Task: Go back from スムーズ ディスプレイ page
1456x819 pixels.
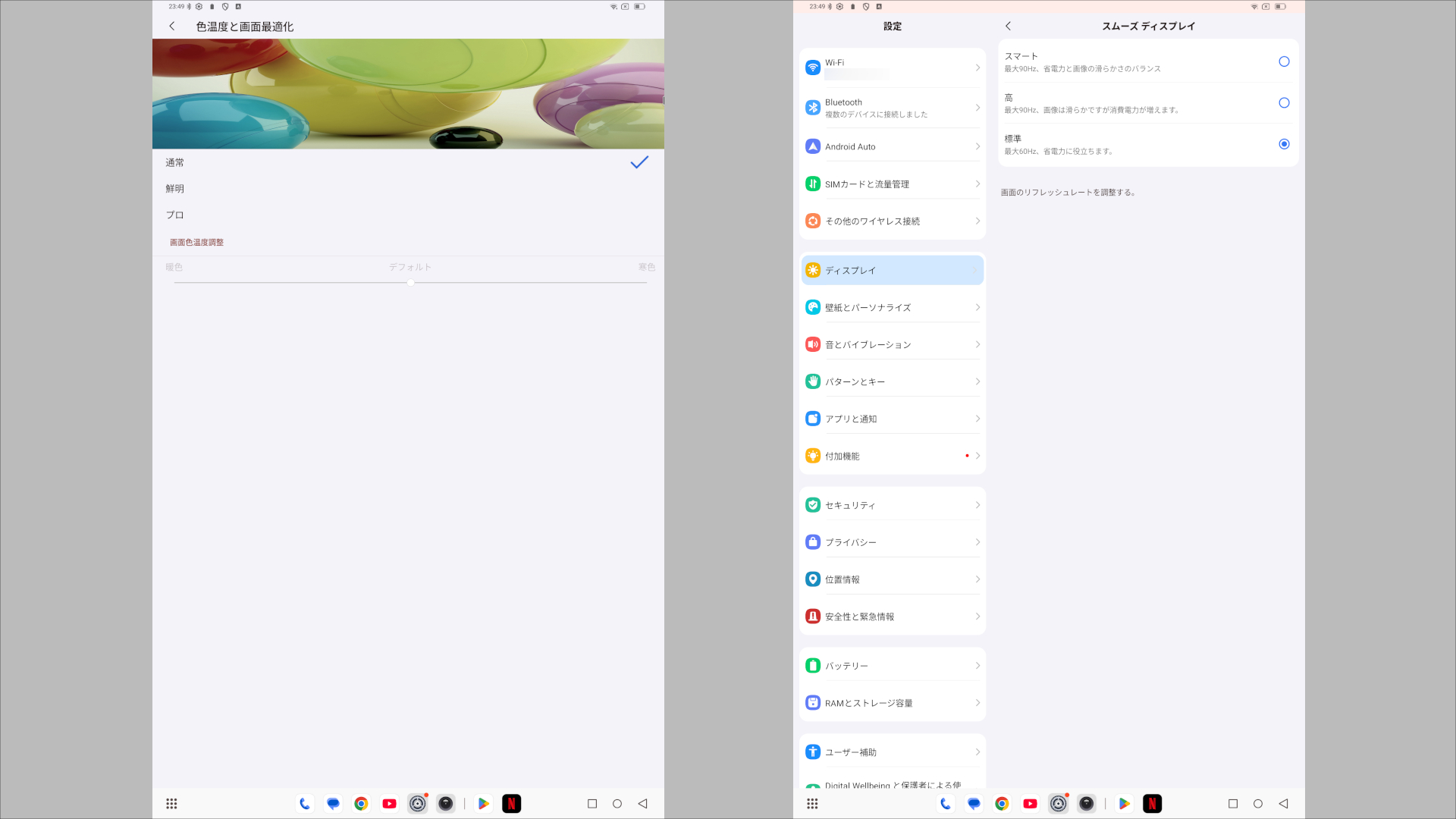Action: point(1008,26)
